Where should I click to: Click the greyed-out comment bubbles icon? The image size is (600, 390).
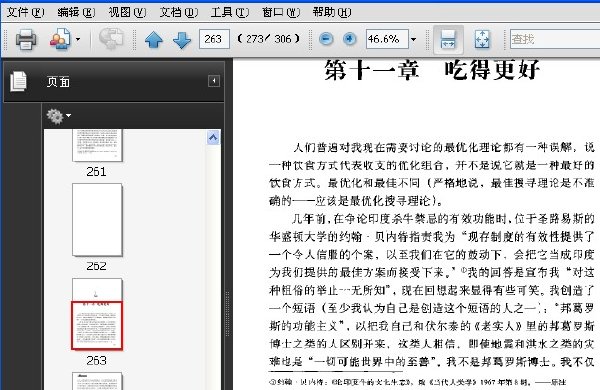[111, 39]
